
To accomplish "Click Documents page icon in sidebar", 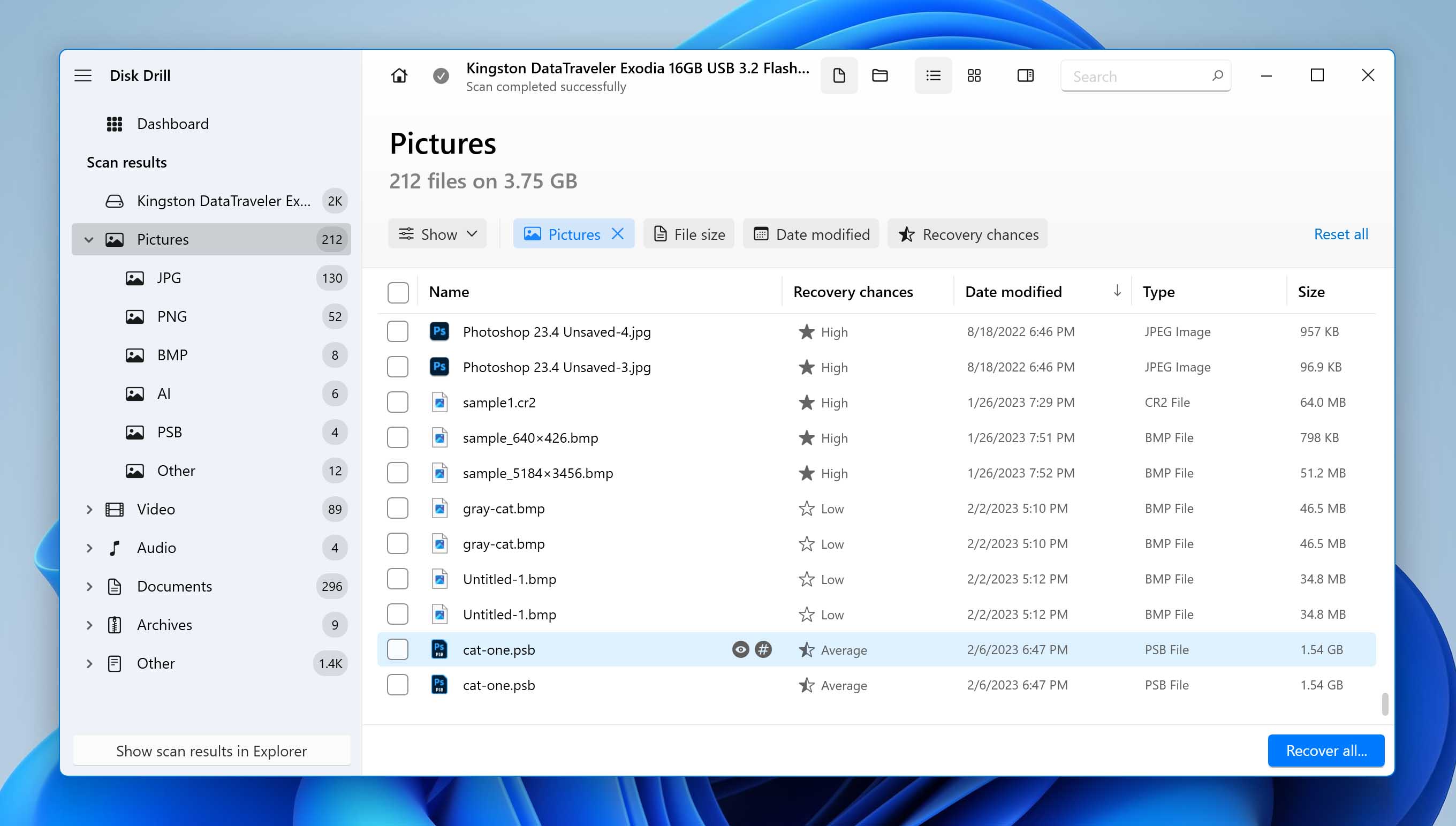I will (115, 586).
